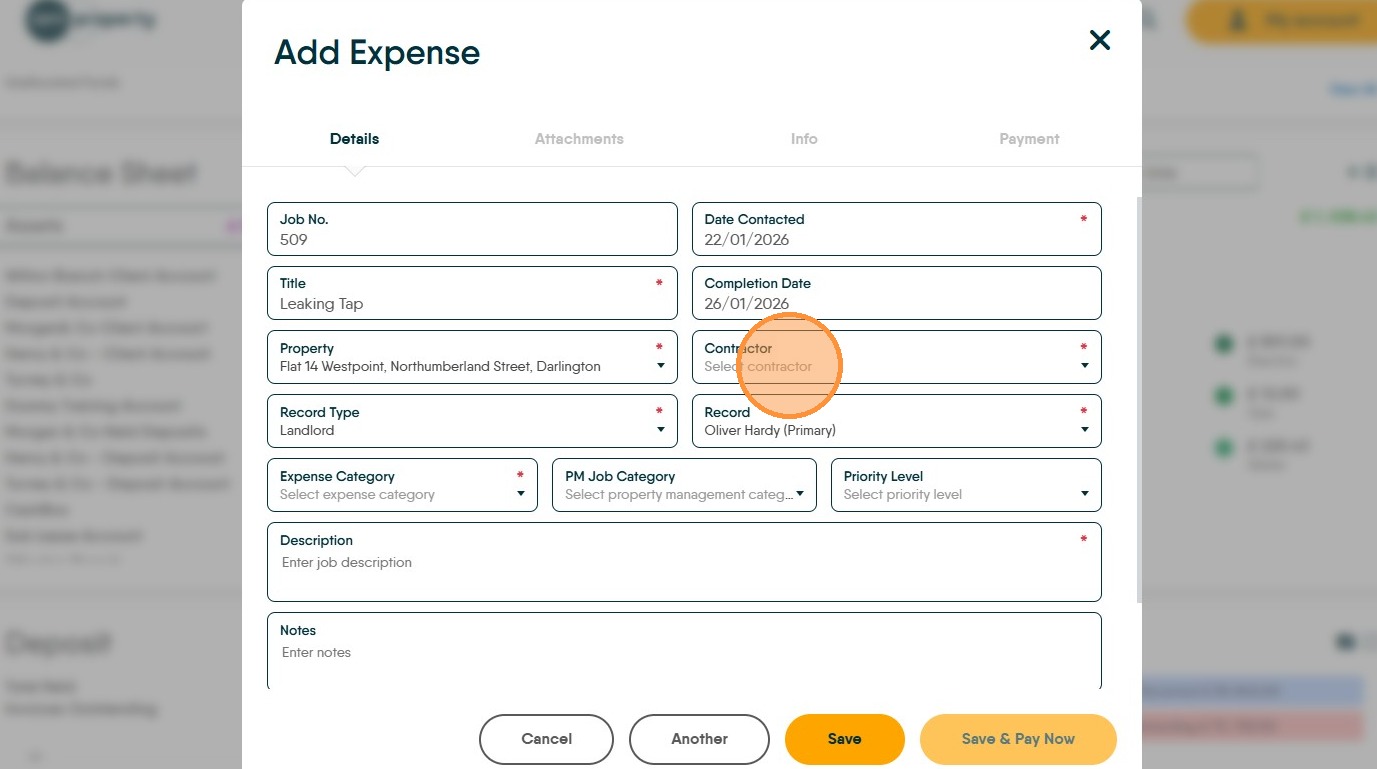Click the Cancel button
Screen dimensions: 1377x769
546,739
